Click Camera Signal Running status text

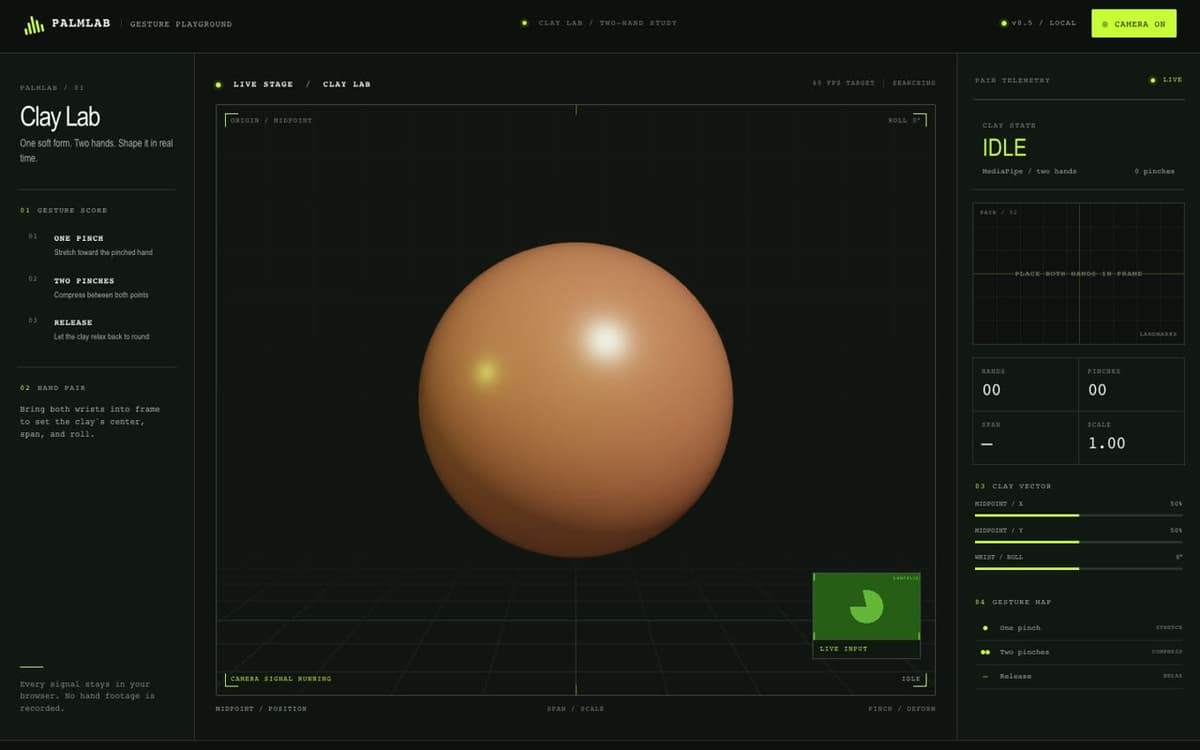click(280, 679)
